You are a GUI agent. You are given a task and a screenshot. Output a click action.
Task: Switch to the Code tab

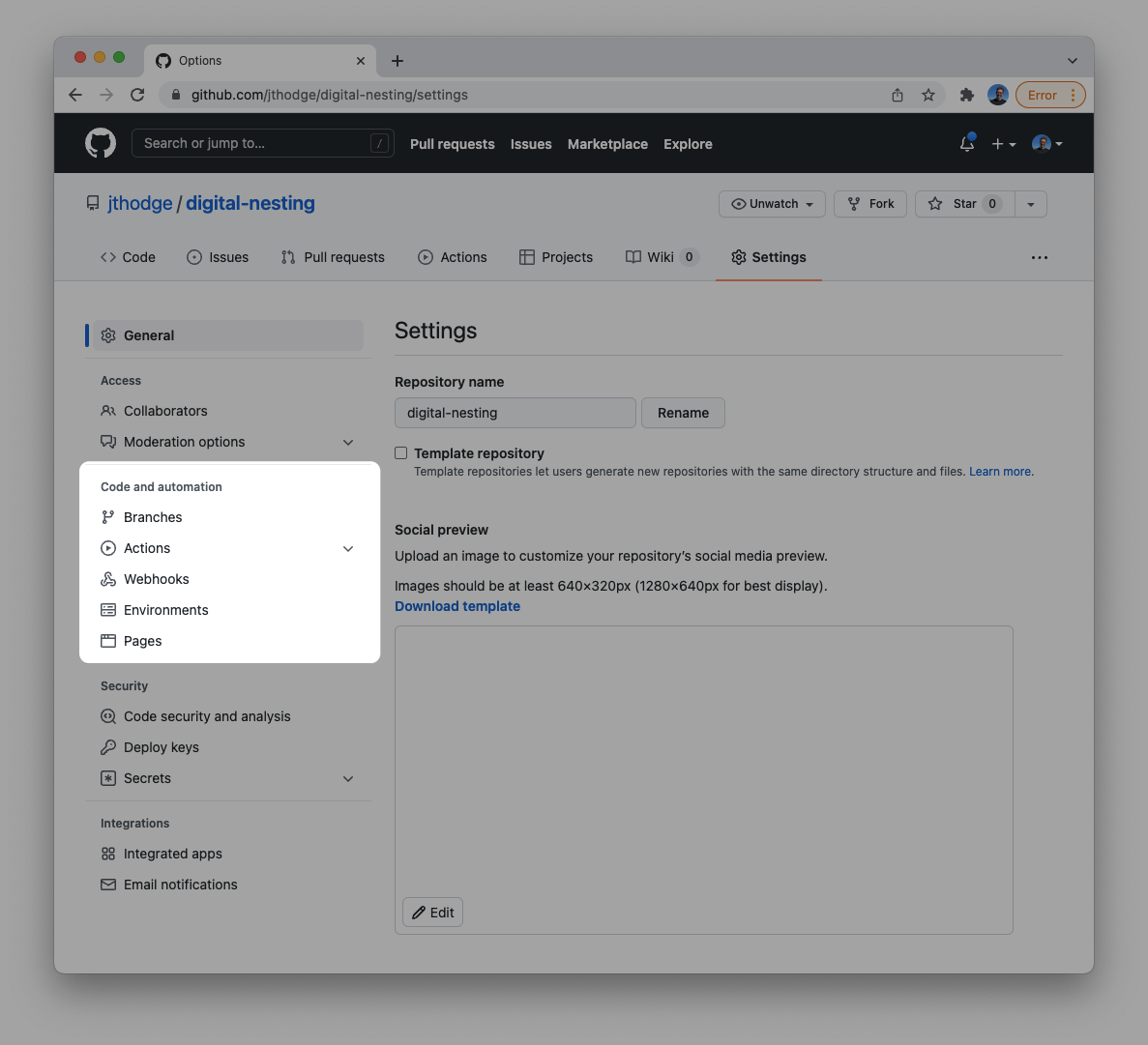tap(128, 257)
